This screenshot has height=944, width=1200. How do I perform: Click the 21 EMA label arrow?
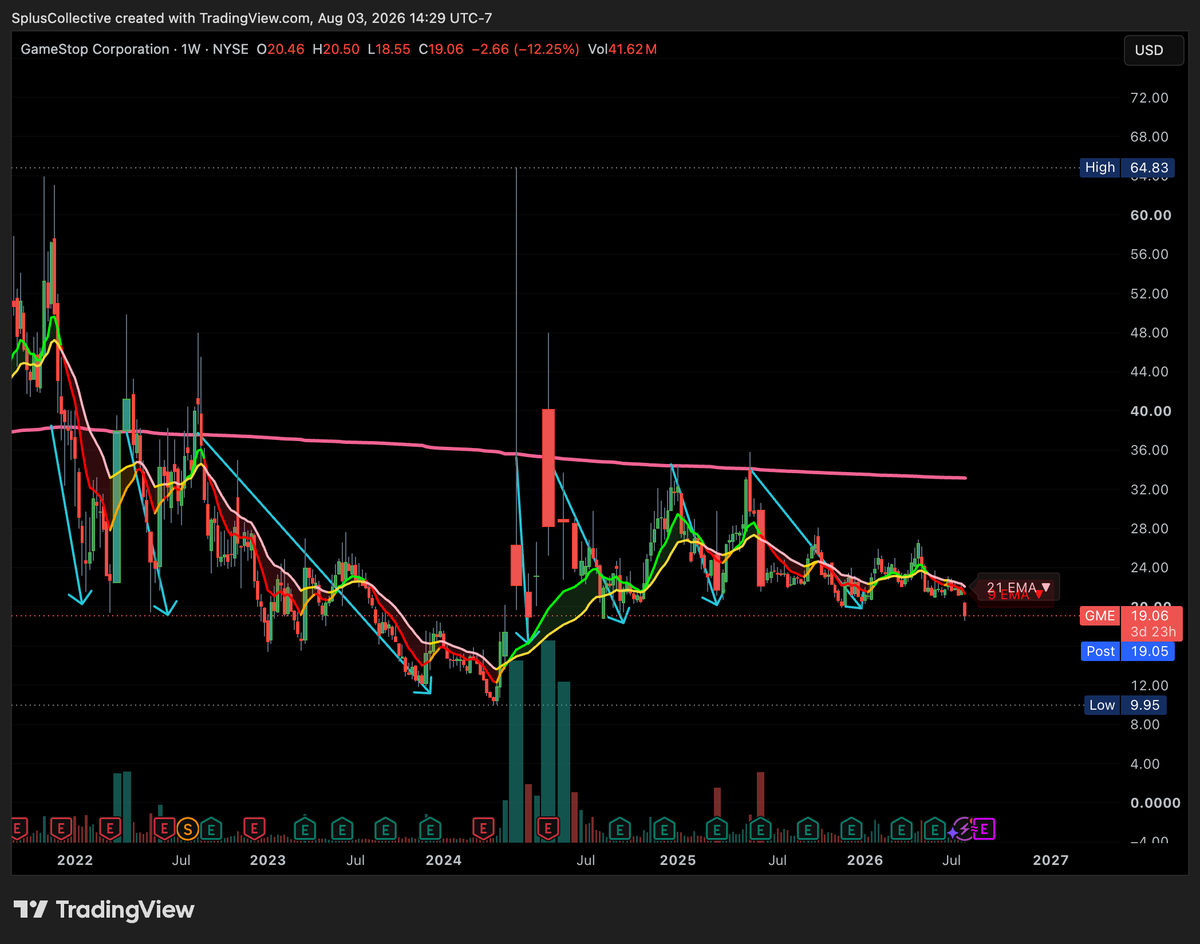(1045, 587)
